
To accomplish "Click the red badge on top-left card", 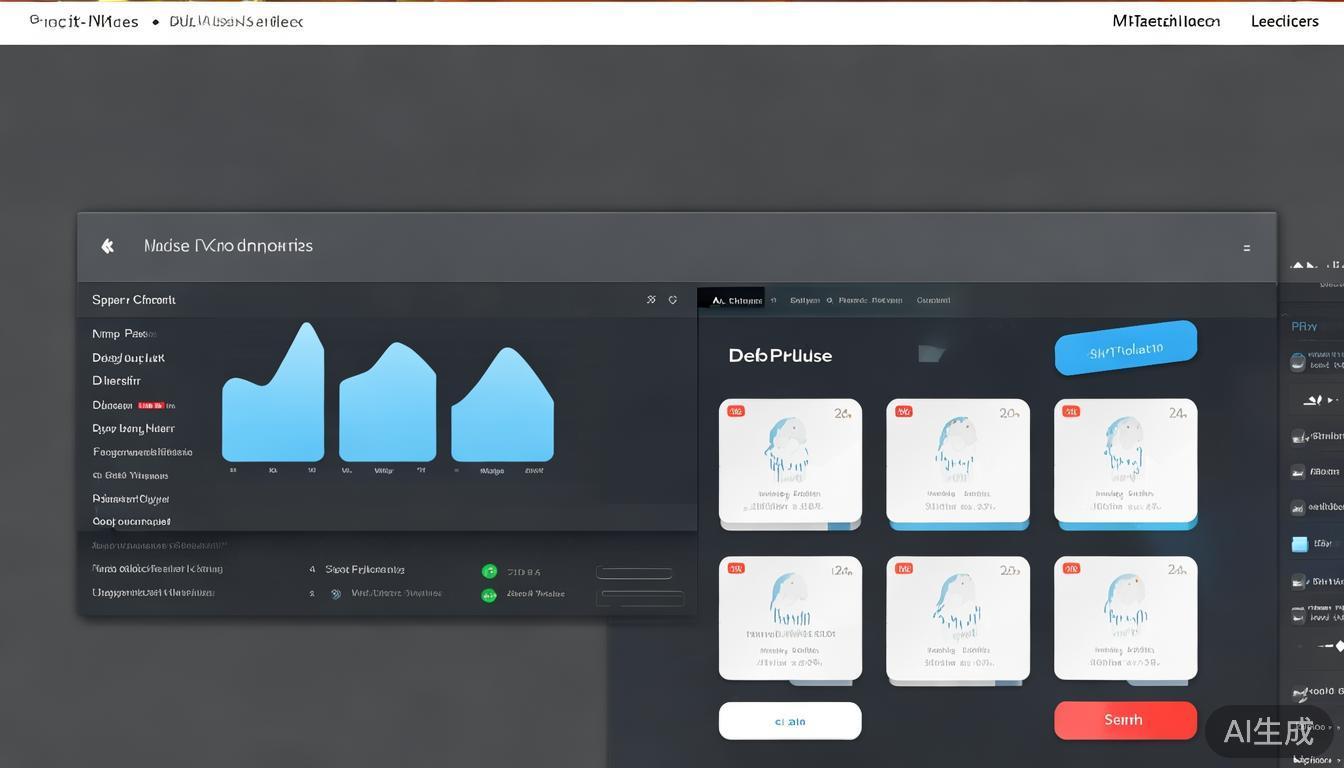I will 736,411.
